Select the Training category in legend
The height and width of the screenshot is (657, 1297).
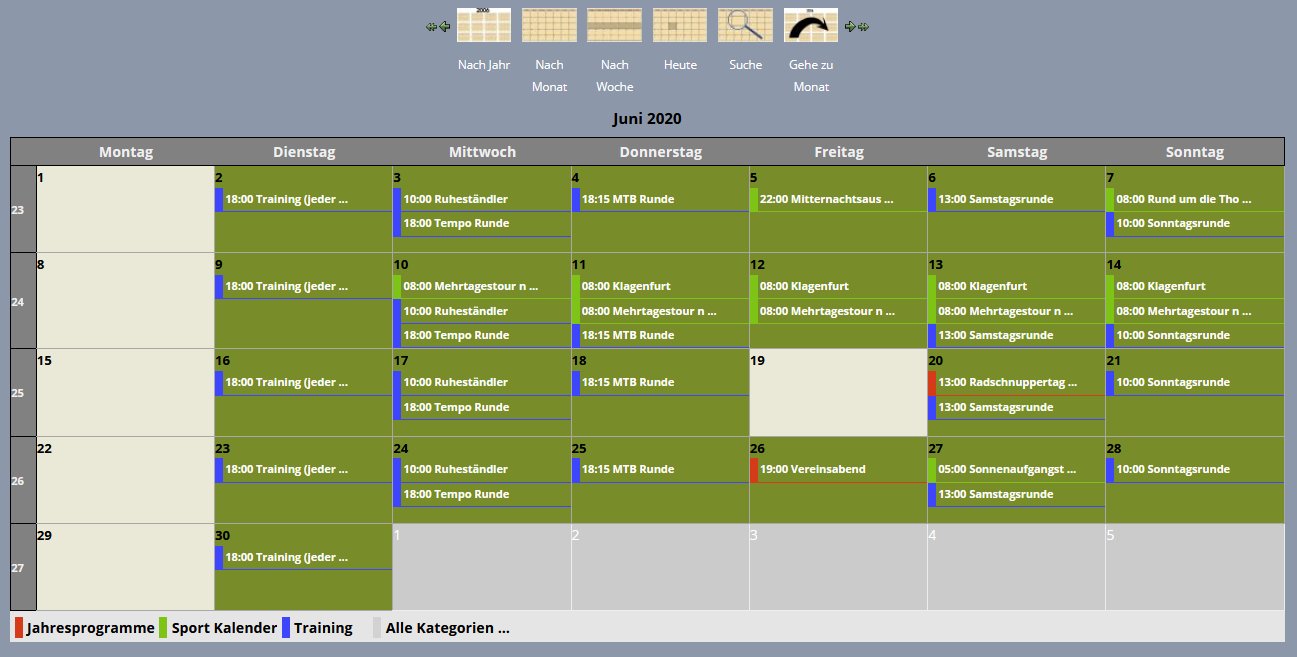323,628
